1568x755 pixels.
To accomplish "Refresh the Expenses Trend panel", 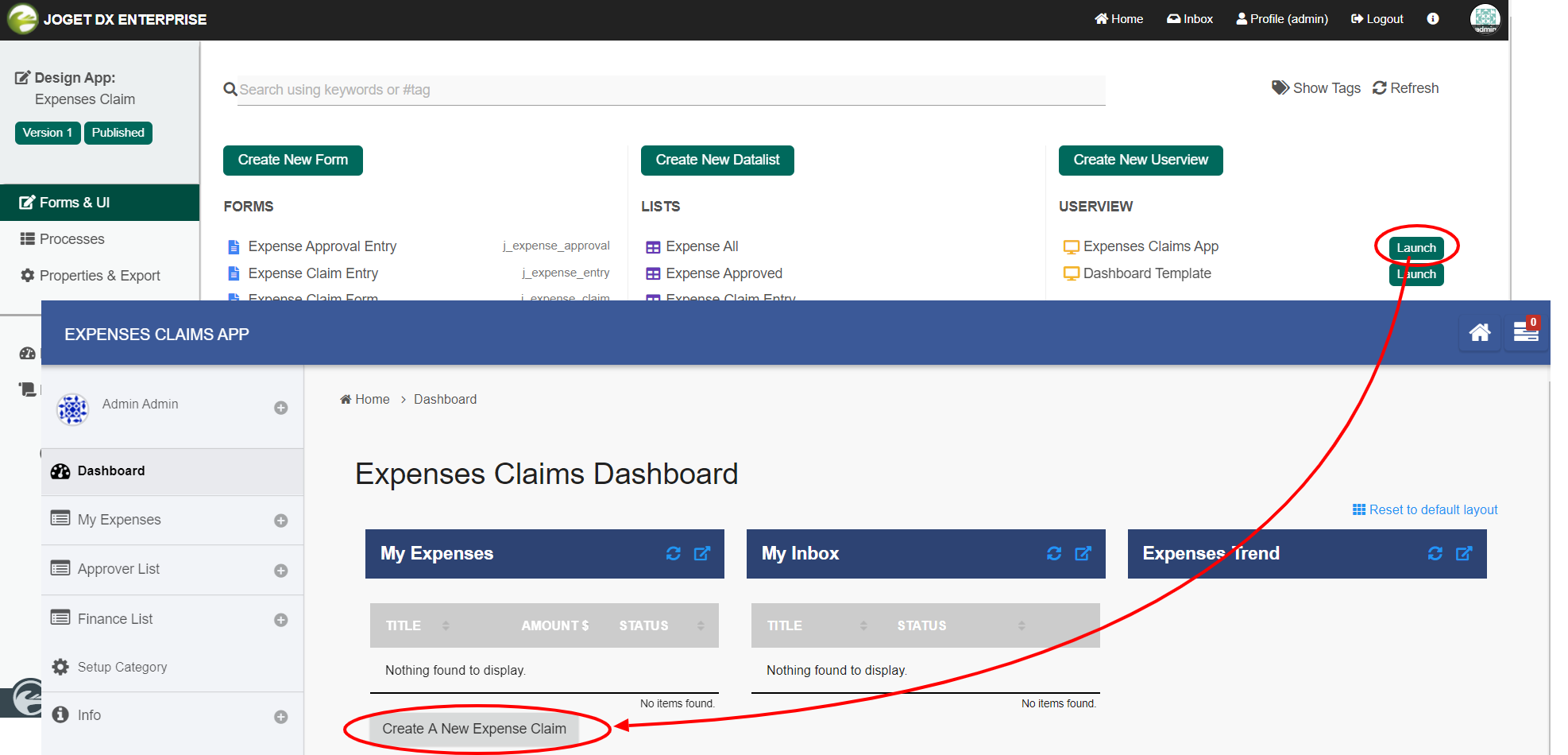I will (1435, 554).
